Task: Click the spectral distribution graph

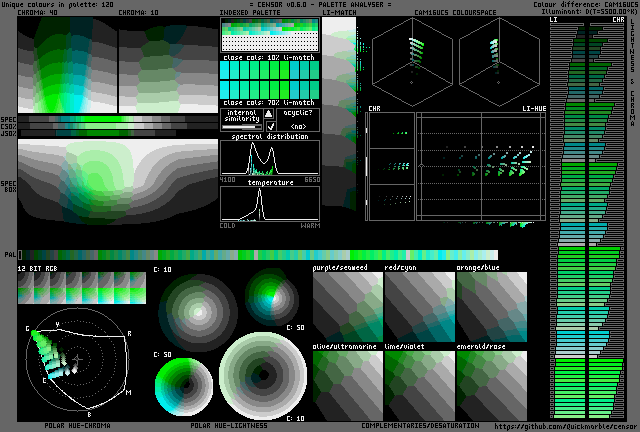Action: pos(269,160)
